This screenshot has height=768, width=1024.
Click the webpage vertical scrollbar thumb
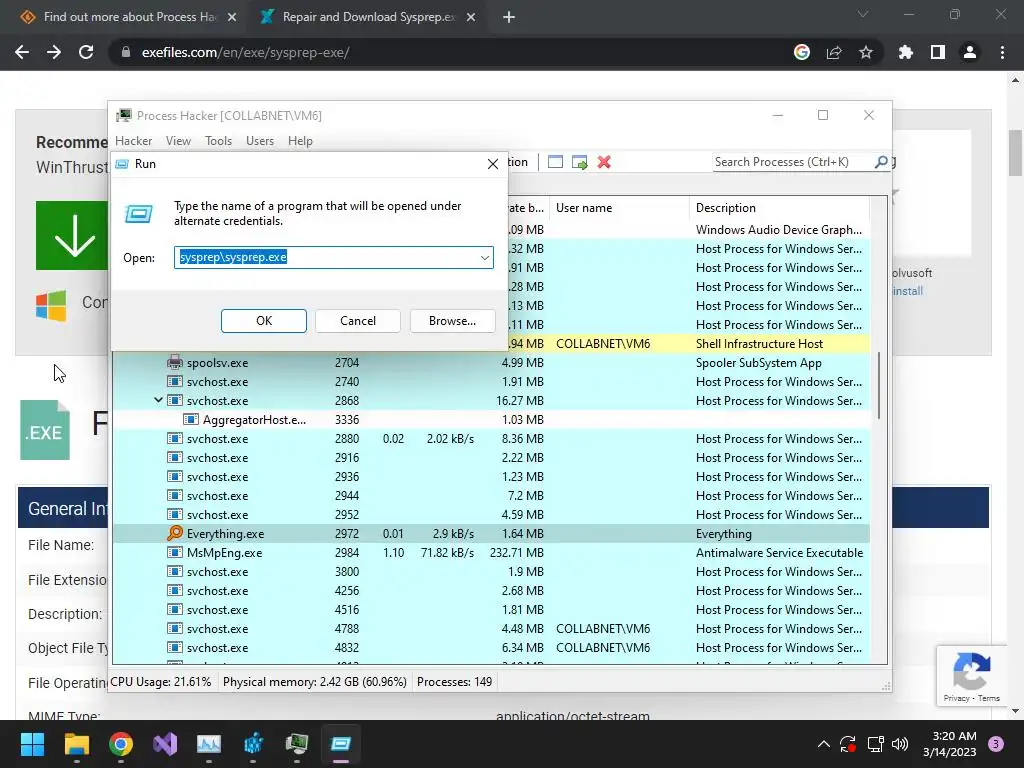1015,153
